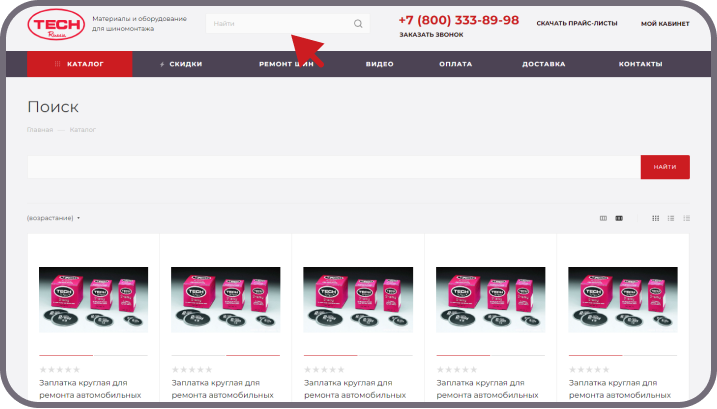This screenshot has height=409, width=717.
Task: Click the main search input on the page
Action: pos(333,167)
